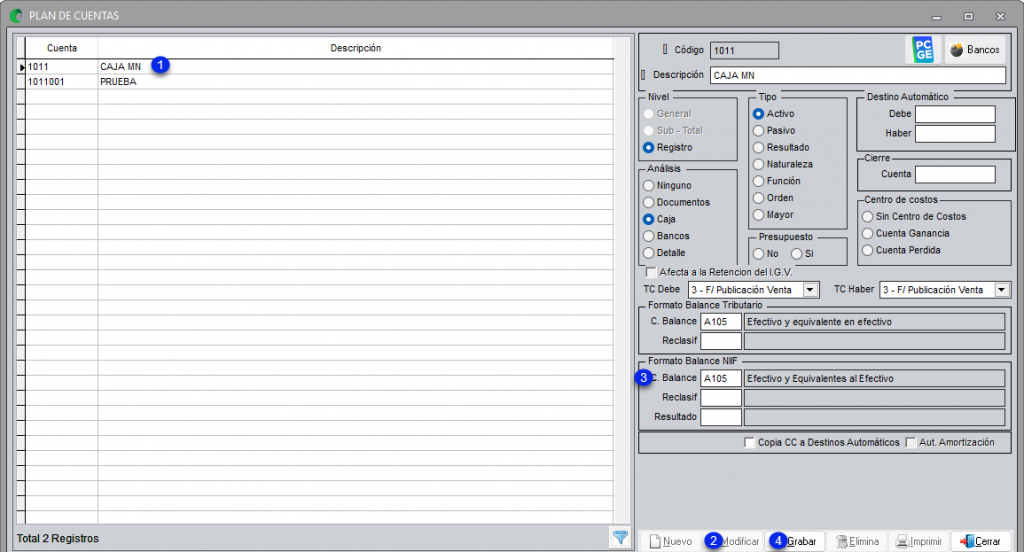Image resolution: width=1024 pixels, height=552 pixels.
Task: Select Sin Centro de Costos
Action: (x=867, y=216)
